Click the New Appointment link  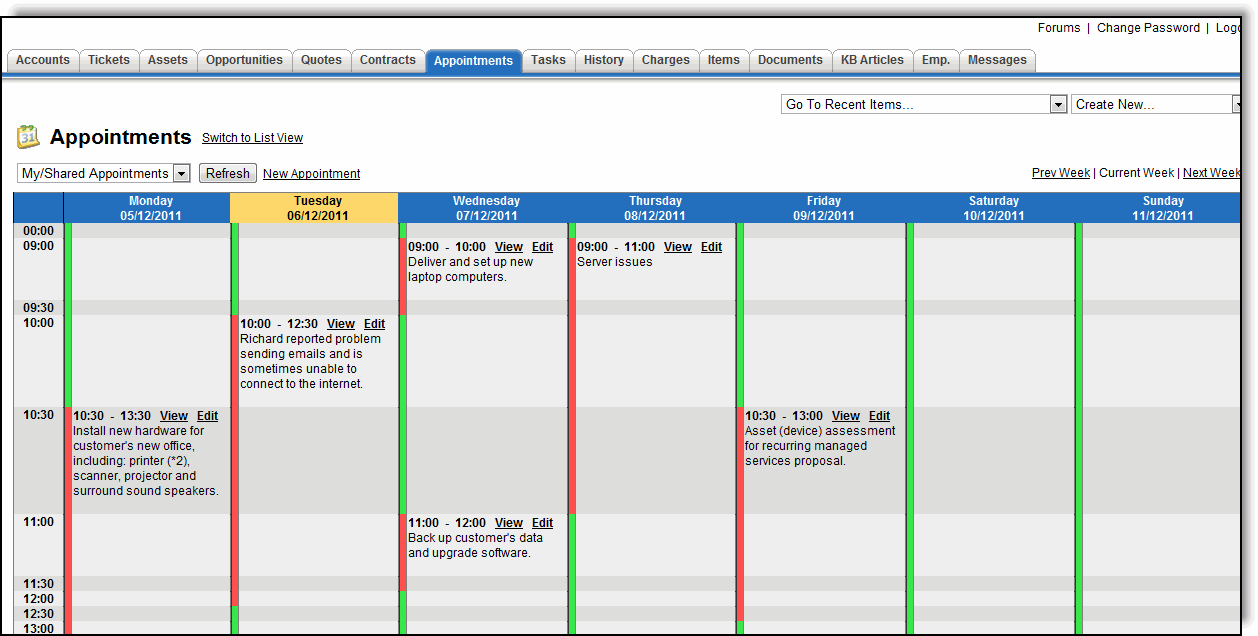click(x=311, y=174)
